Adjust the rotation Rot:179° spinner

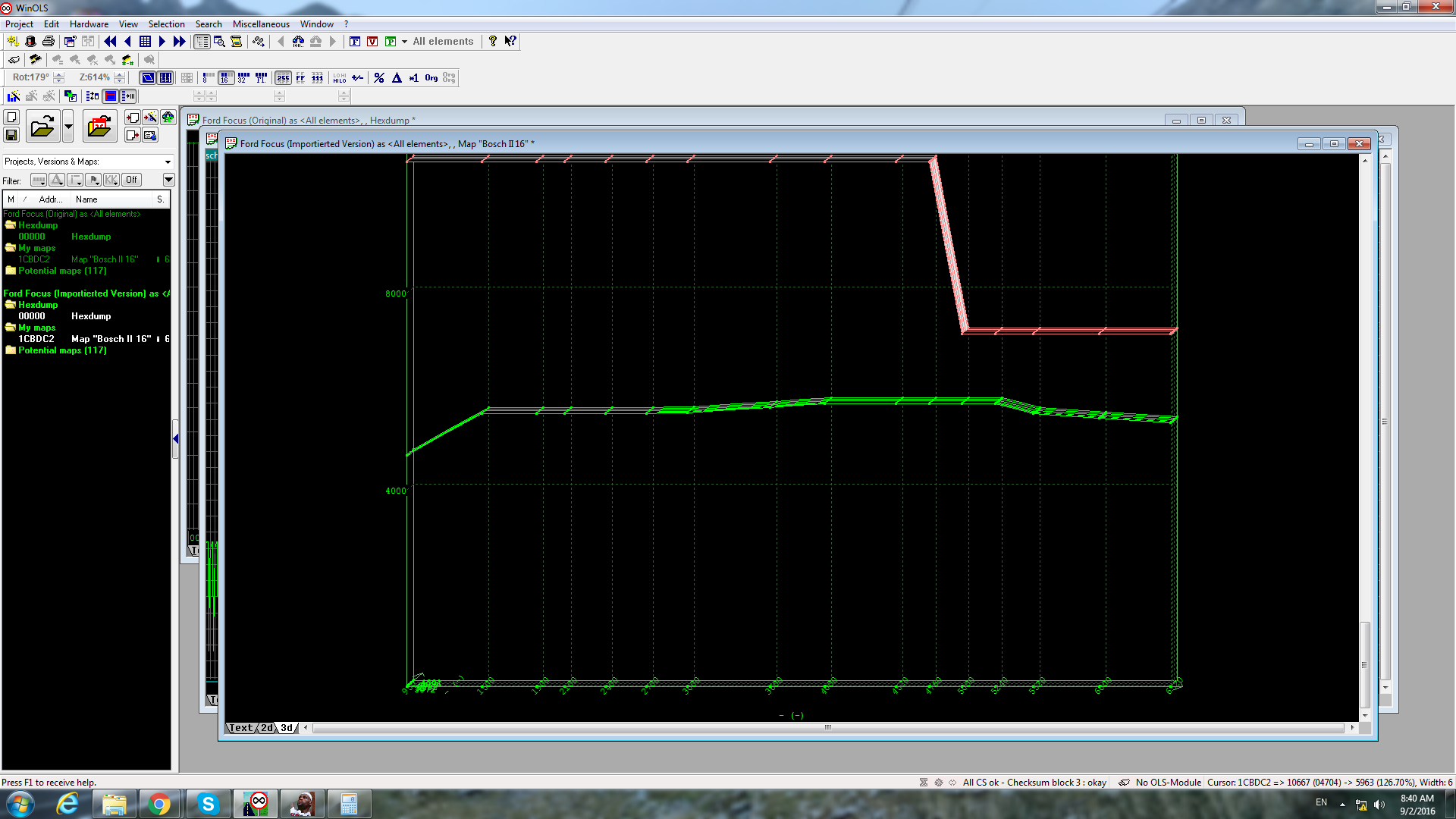[58, 77]
